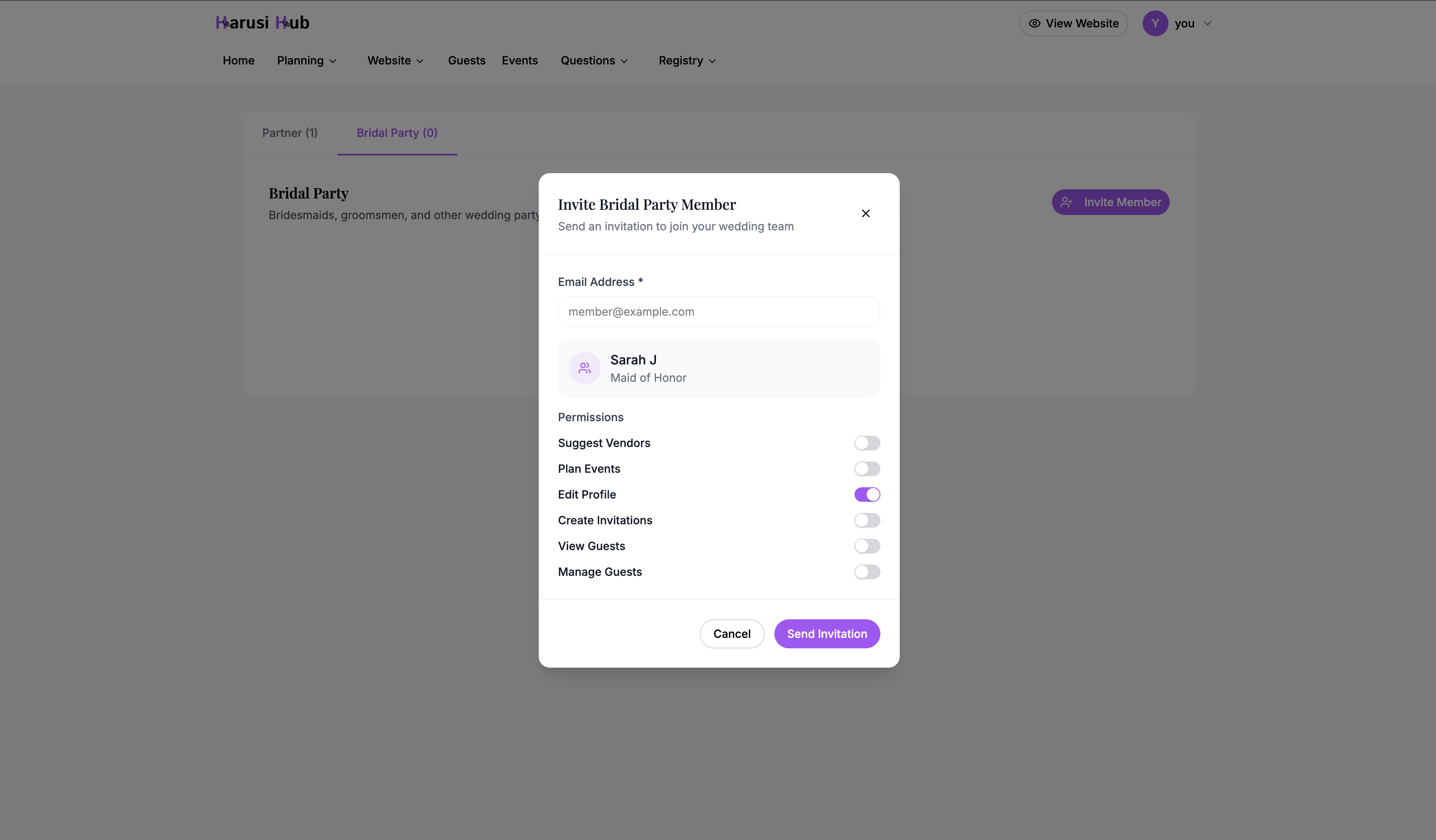Click the Harusi Hub logo
This screenshot has height=840, width=1436.
pyautogui.click(x=262, y=22)
